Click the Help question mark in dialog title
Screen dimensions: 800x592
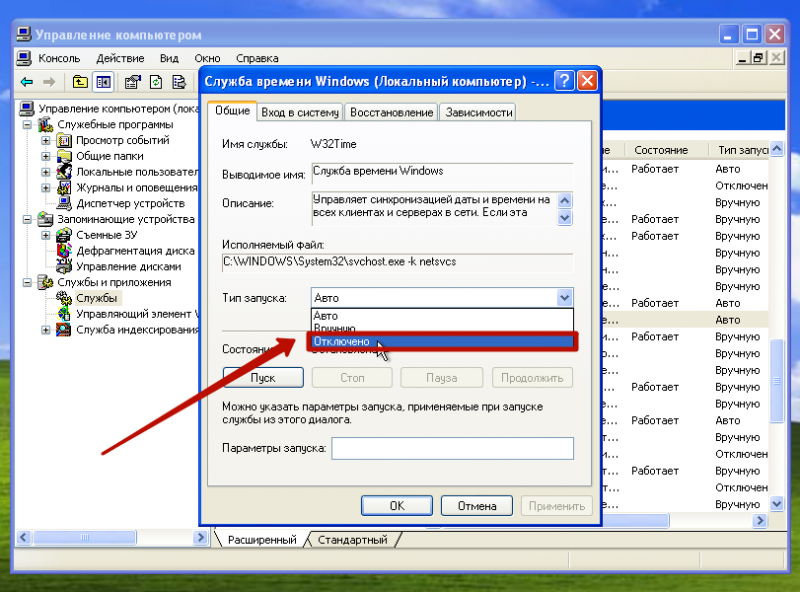tap(564, 81)
